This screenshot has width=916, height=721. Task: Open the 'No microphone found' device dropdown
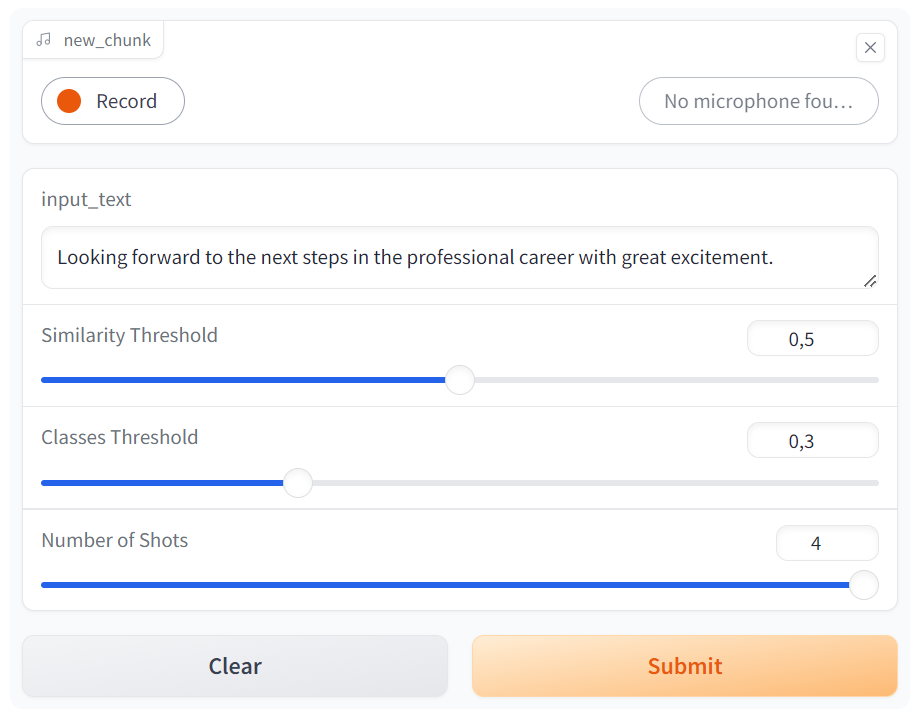pyautogui.click(x=758, y=101)
